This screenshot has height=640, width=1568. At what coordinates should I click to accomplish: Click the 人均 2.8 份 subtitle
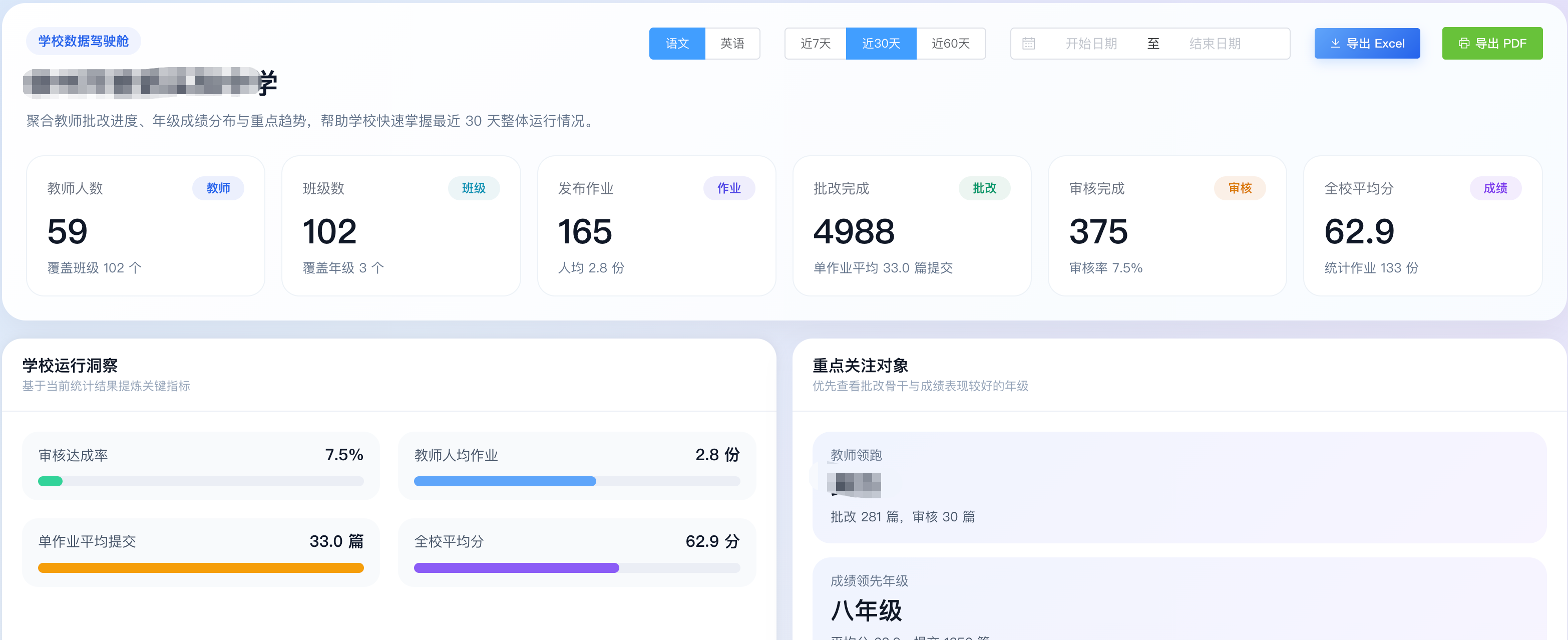591,268
